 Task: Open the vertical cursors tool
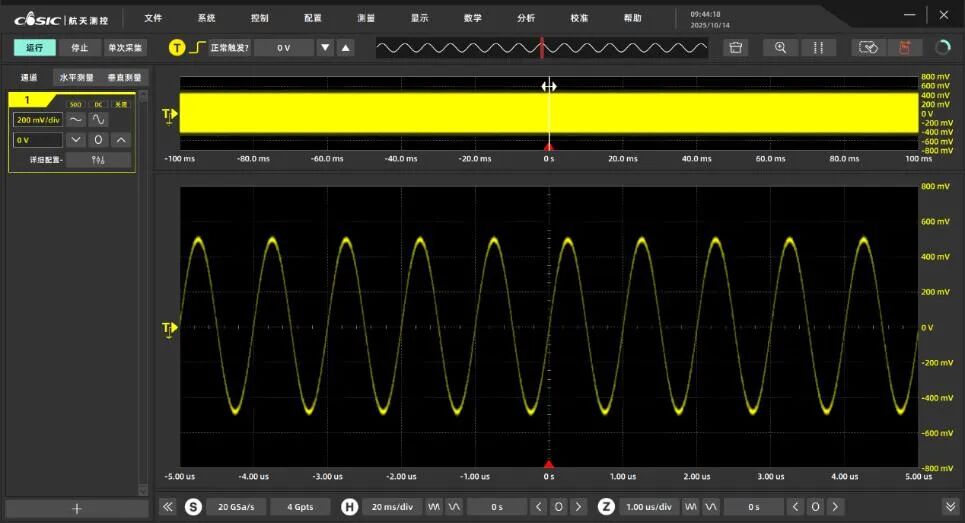(818, 47)
